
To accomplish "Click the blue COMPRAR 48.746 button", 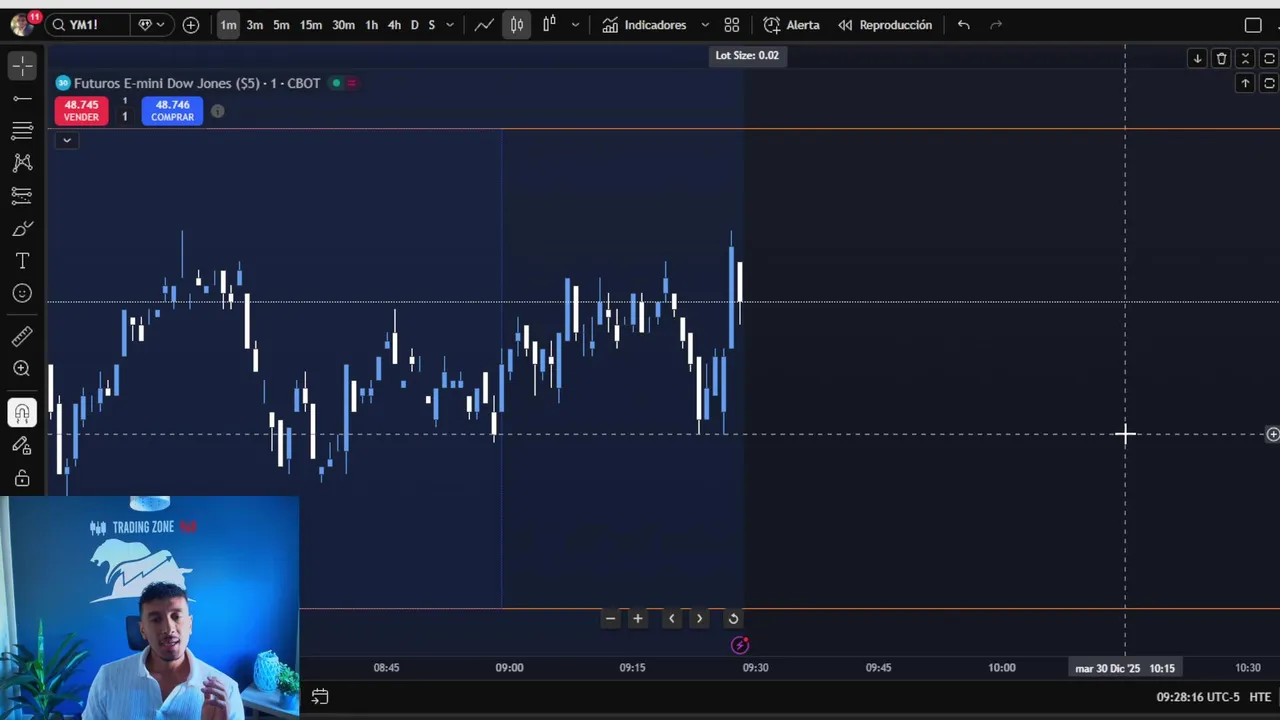I will point(172,110).
